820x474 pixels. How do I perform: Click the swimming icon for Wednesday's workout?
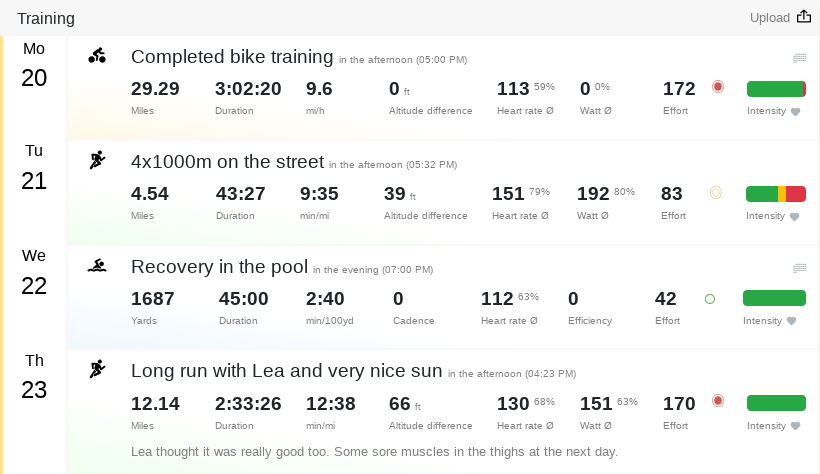97,265
